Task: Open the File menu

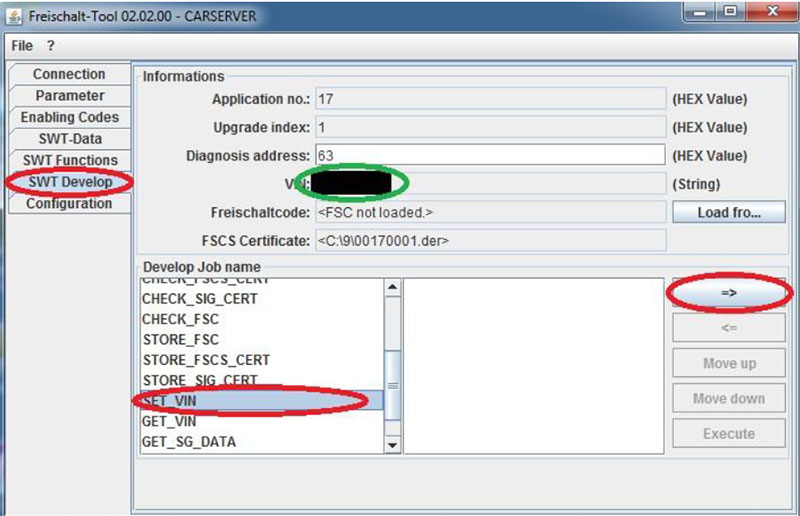Action: tap(22, 45)
